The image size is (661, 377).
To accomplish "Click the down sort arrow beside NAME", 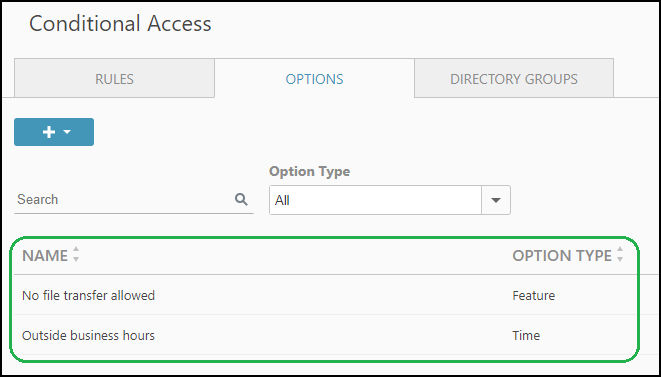I will (x=76, y=259).
